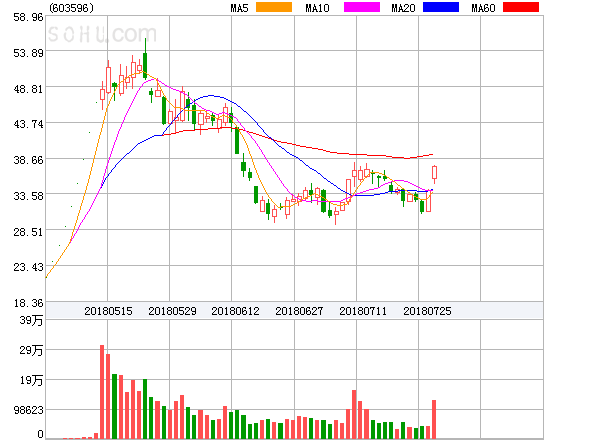Click the 33.58 price axis label
This screenshot has width=600, height=440.
click(x=28, y=196)
